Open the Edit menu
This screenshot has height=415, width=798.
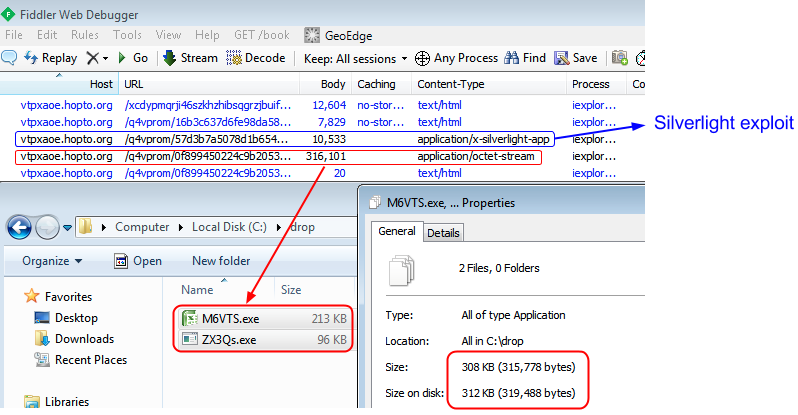coord(47,35)
